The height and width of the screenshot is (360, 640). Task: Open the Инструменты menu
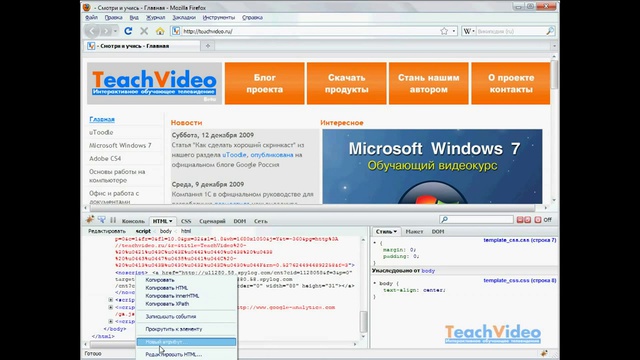coord(219,18)
